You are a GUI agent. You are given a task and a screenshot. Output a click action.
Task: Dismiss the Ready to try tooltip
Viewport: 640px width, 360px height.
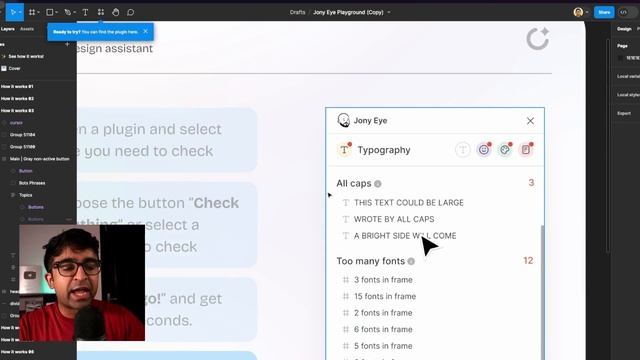click(146, 31)
